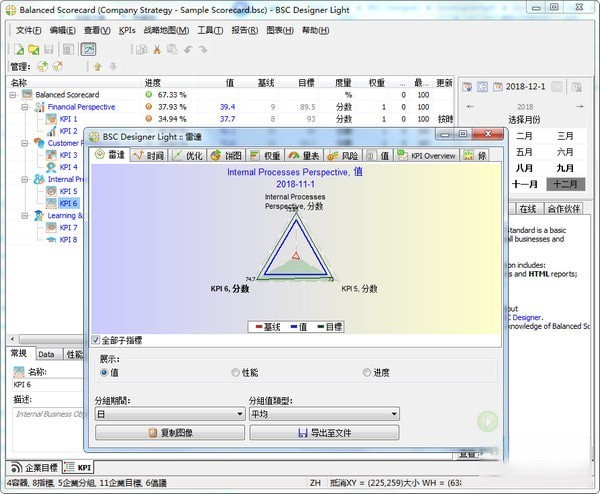Select KPI 8 in the tree

pyautogui.click(x=68, y=240)
